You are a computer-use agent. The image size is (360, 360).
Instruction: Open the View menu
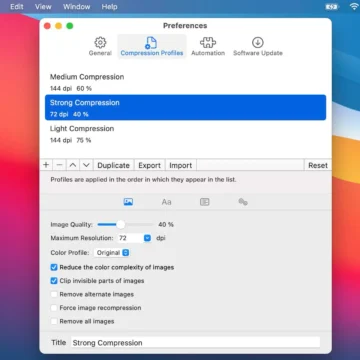click(43, 6)
